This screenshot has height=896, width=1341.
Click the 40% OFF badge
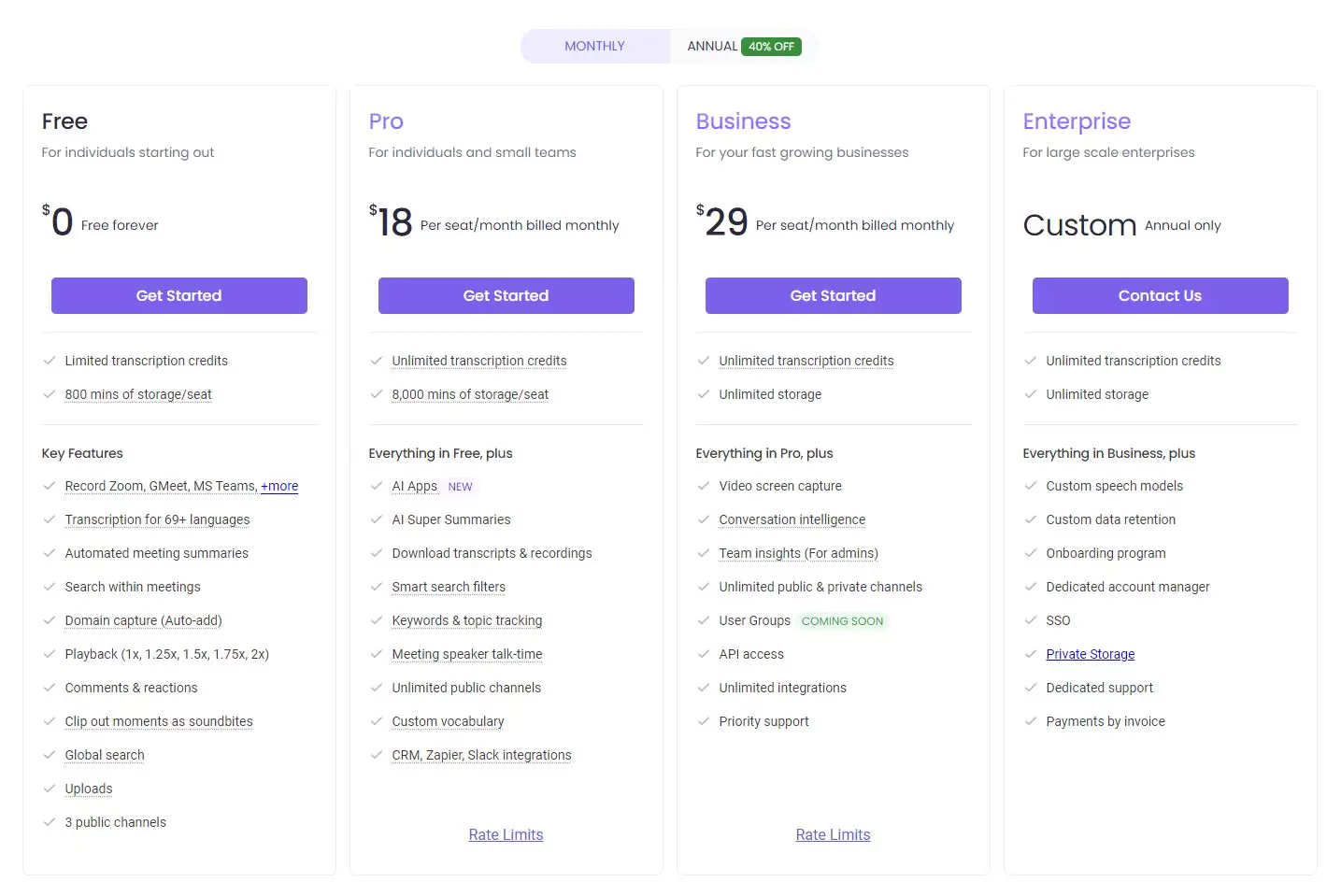tap(771, 46)
